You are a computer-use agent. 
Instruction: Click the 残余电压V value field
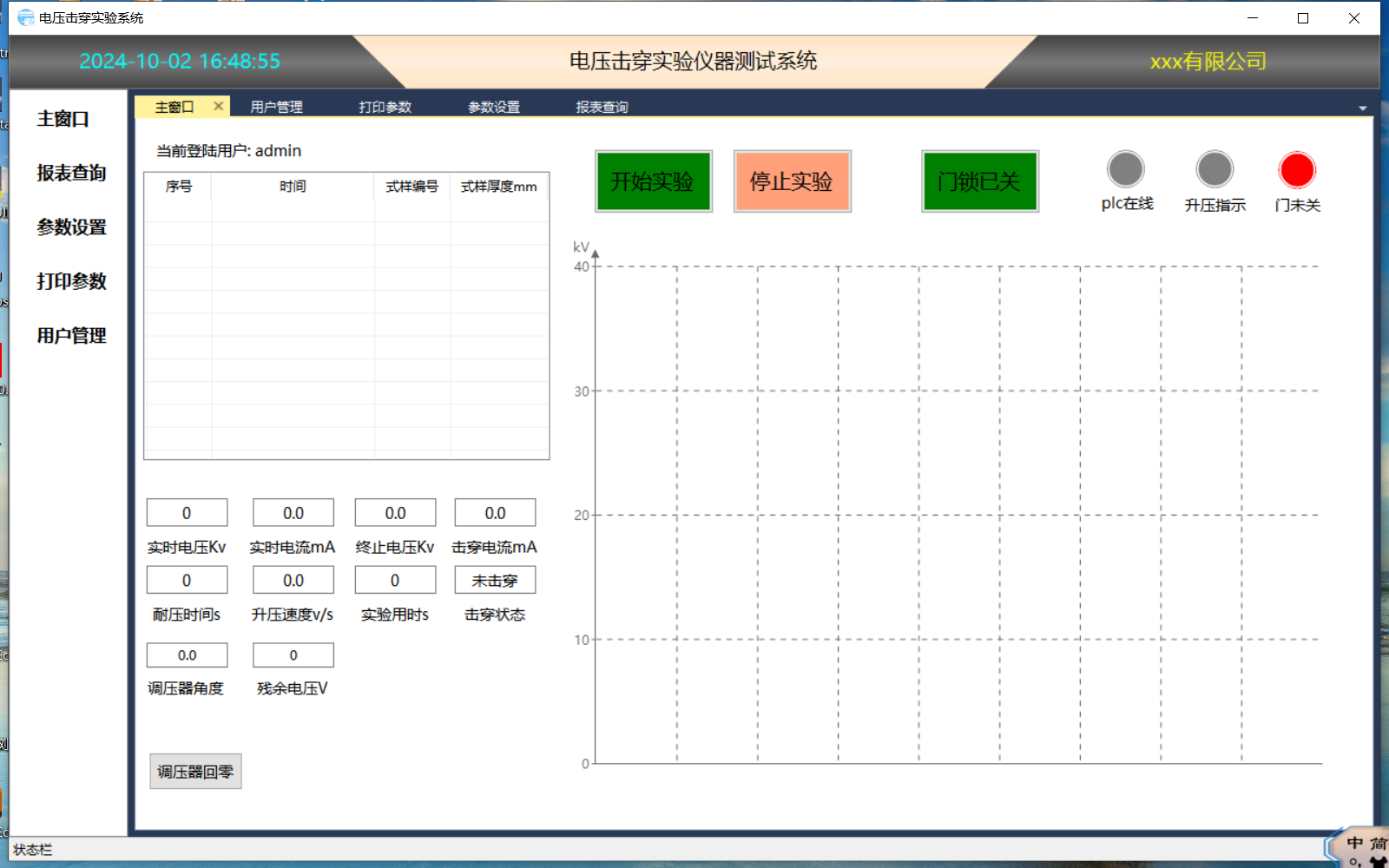[293, 655]
